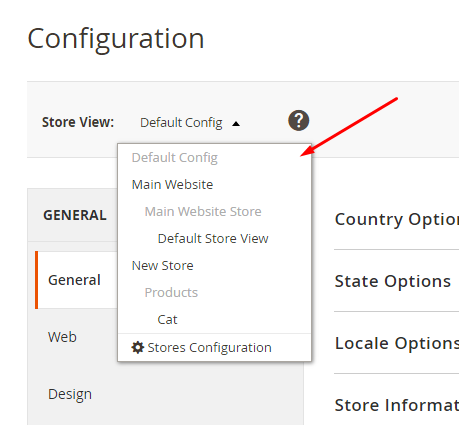Open the Default Config scope switcher

pyautogui.click(x=190, y=123)
